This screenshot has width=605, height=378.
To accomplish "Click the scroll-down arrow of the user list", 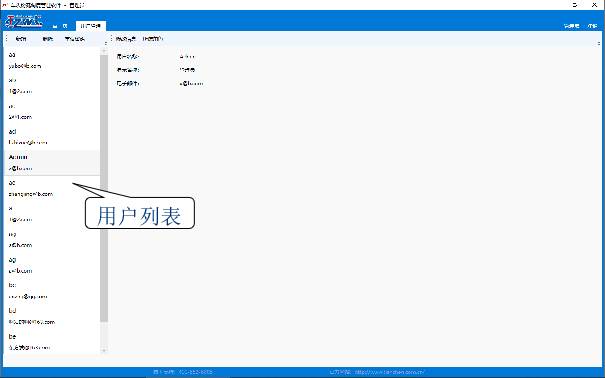I will pos(104,350).
